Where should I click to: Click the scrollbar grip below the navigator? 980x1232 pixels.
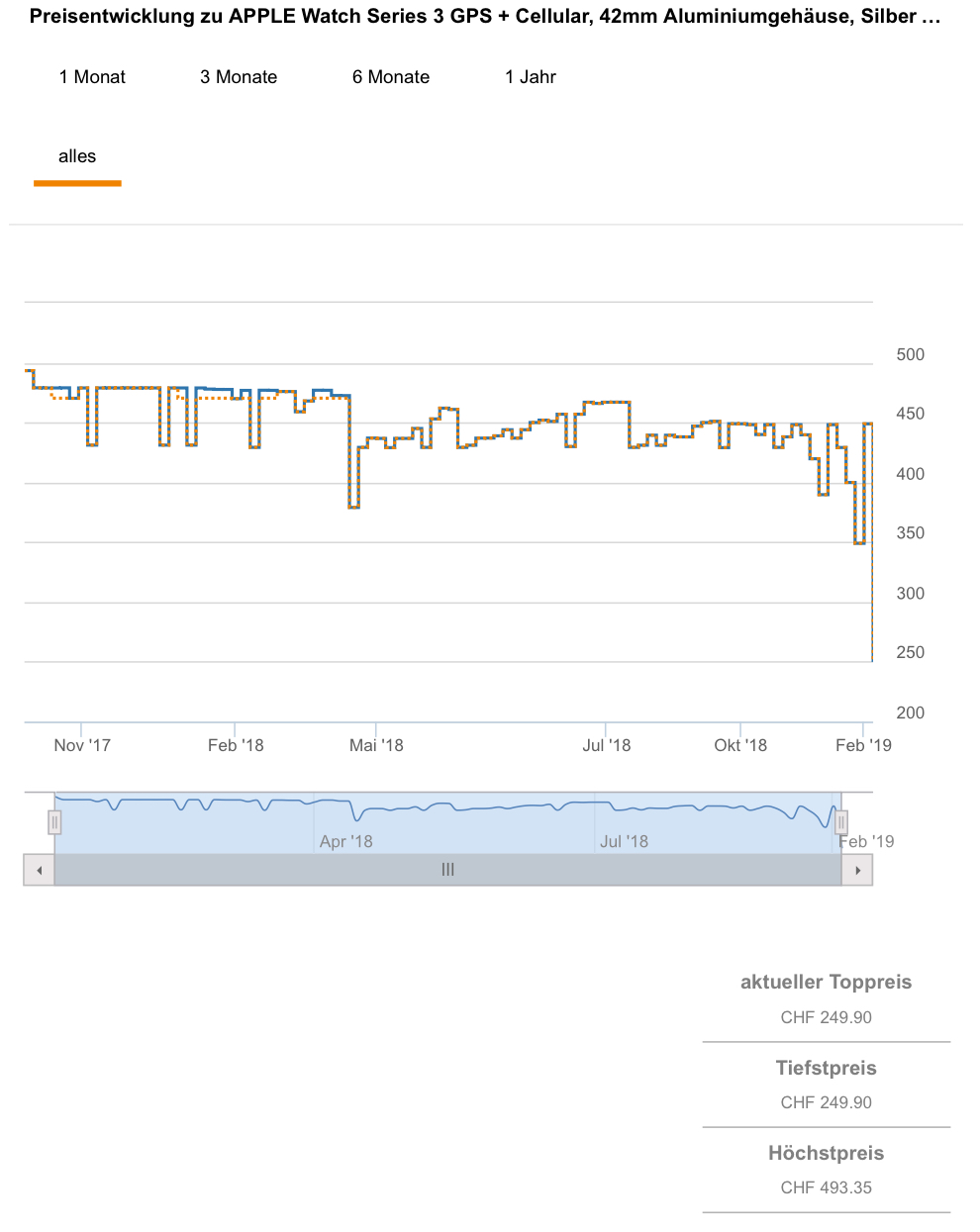click(447, 870)
